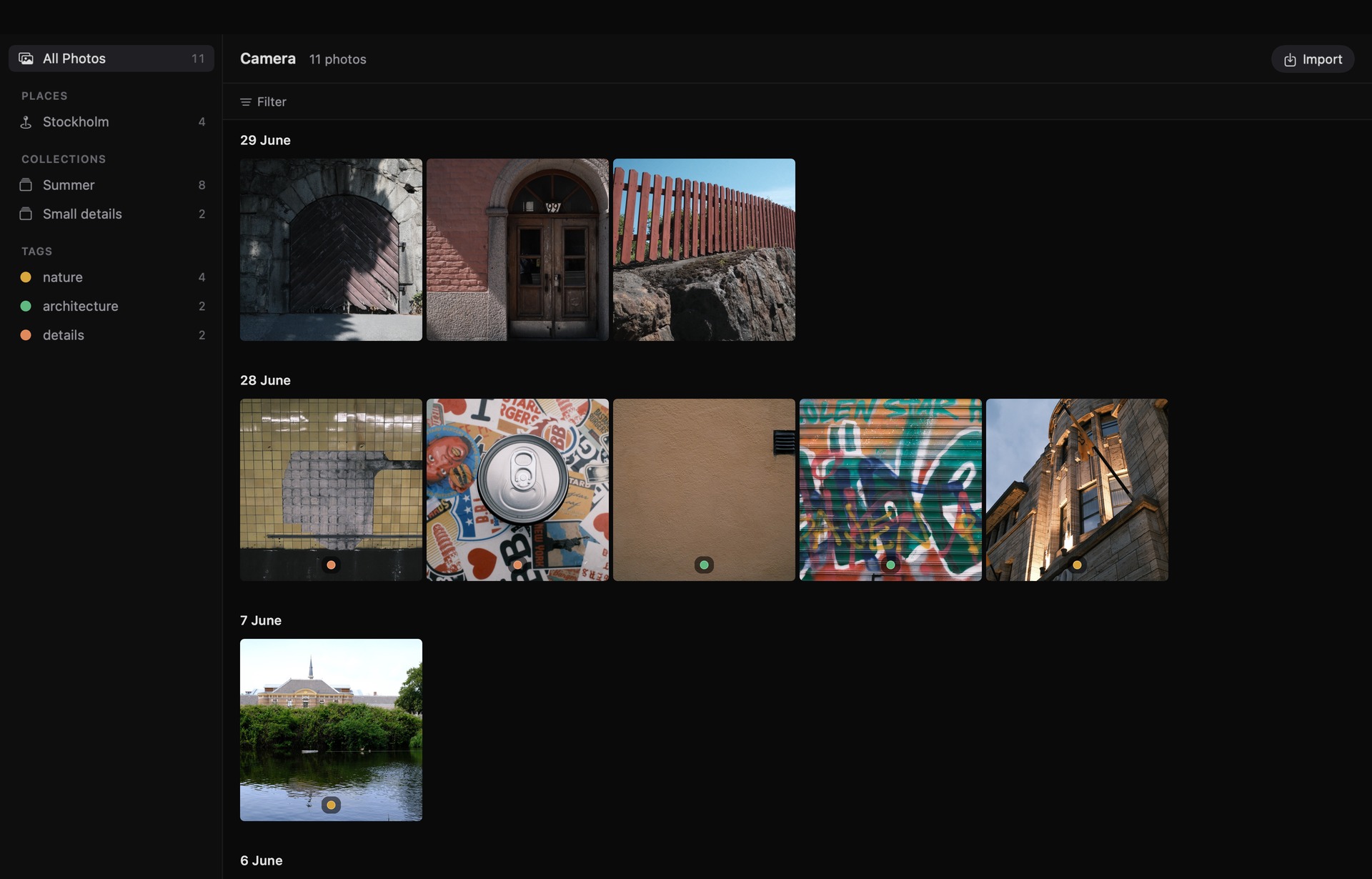Open the lit stone building photo
The height and width of the screenshot is (879, 1372).
tap(1077, 490)
